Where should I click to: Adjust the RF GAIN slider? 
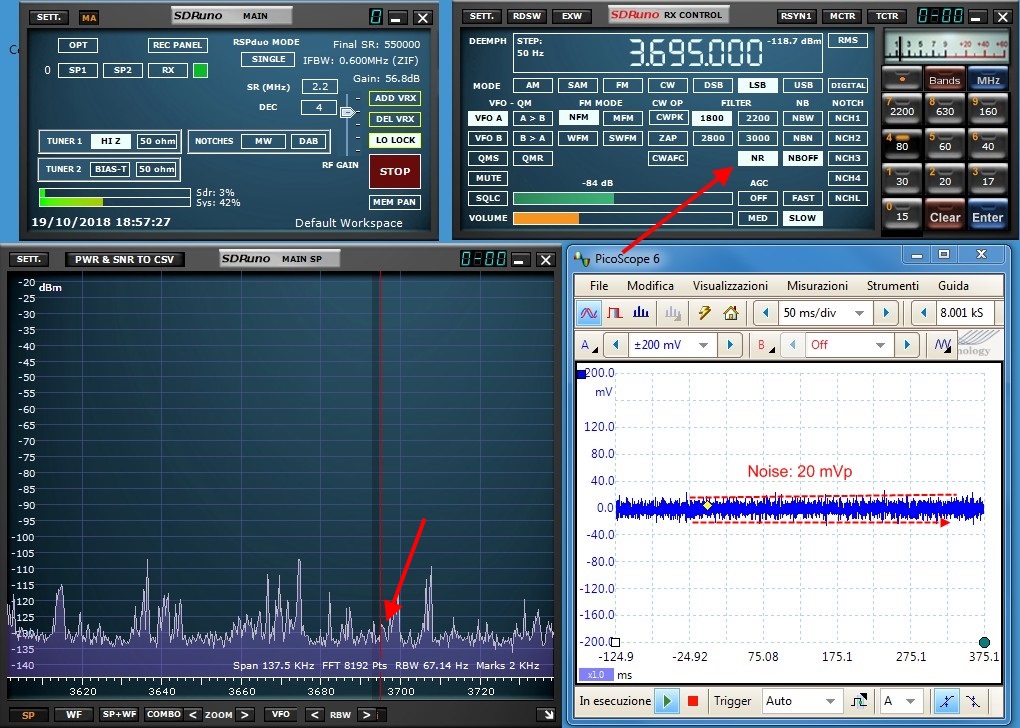click(x=348, y=112)
